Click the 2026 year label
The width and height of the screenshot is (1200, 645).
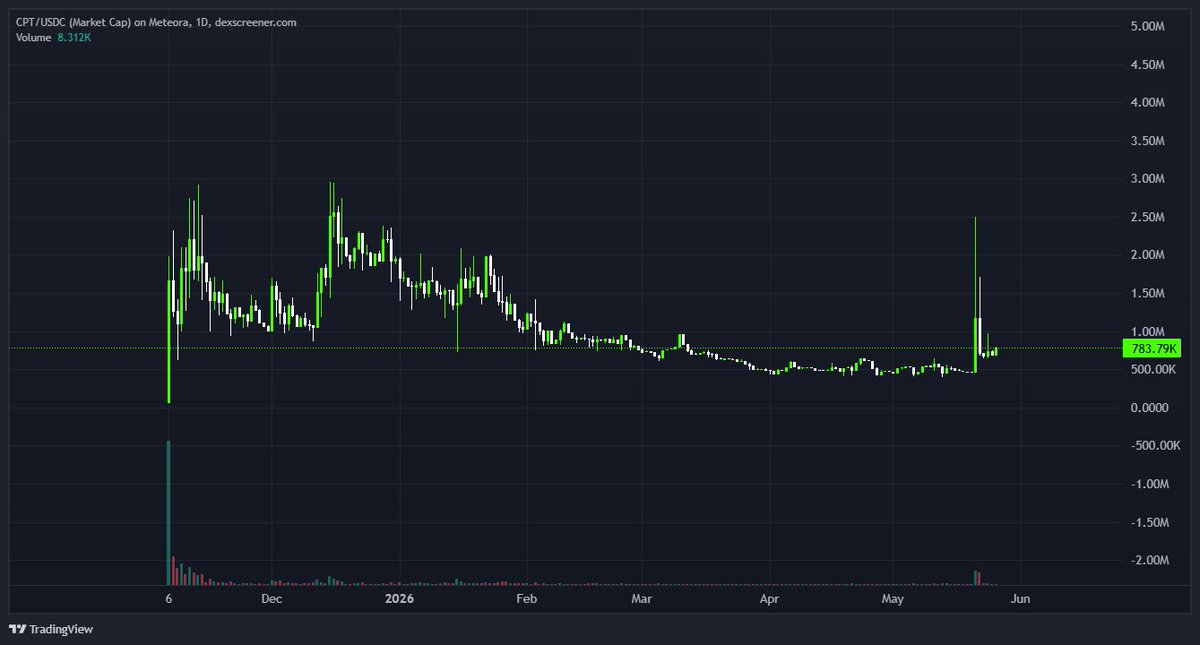coord(398,599)
